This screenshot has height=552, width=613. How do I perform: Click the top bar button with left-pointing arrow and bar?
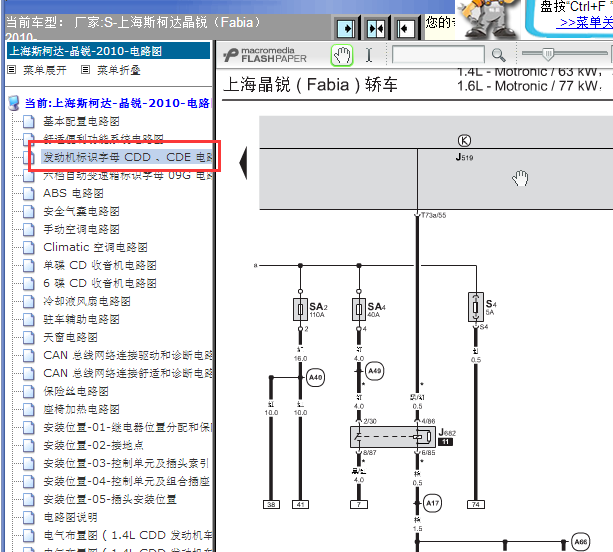(405, 28)
